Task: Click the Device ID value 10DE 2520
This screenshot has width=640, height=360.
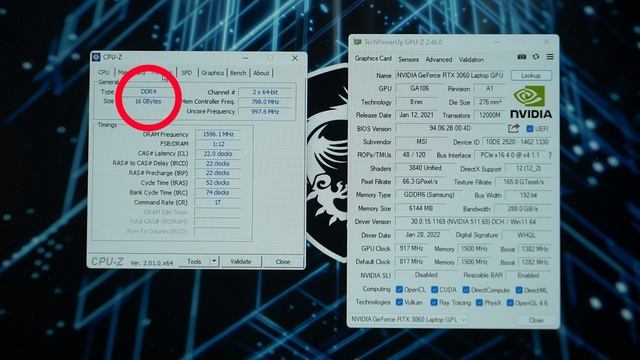Action: (517, 142)
